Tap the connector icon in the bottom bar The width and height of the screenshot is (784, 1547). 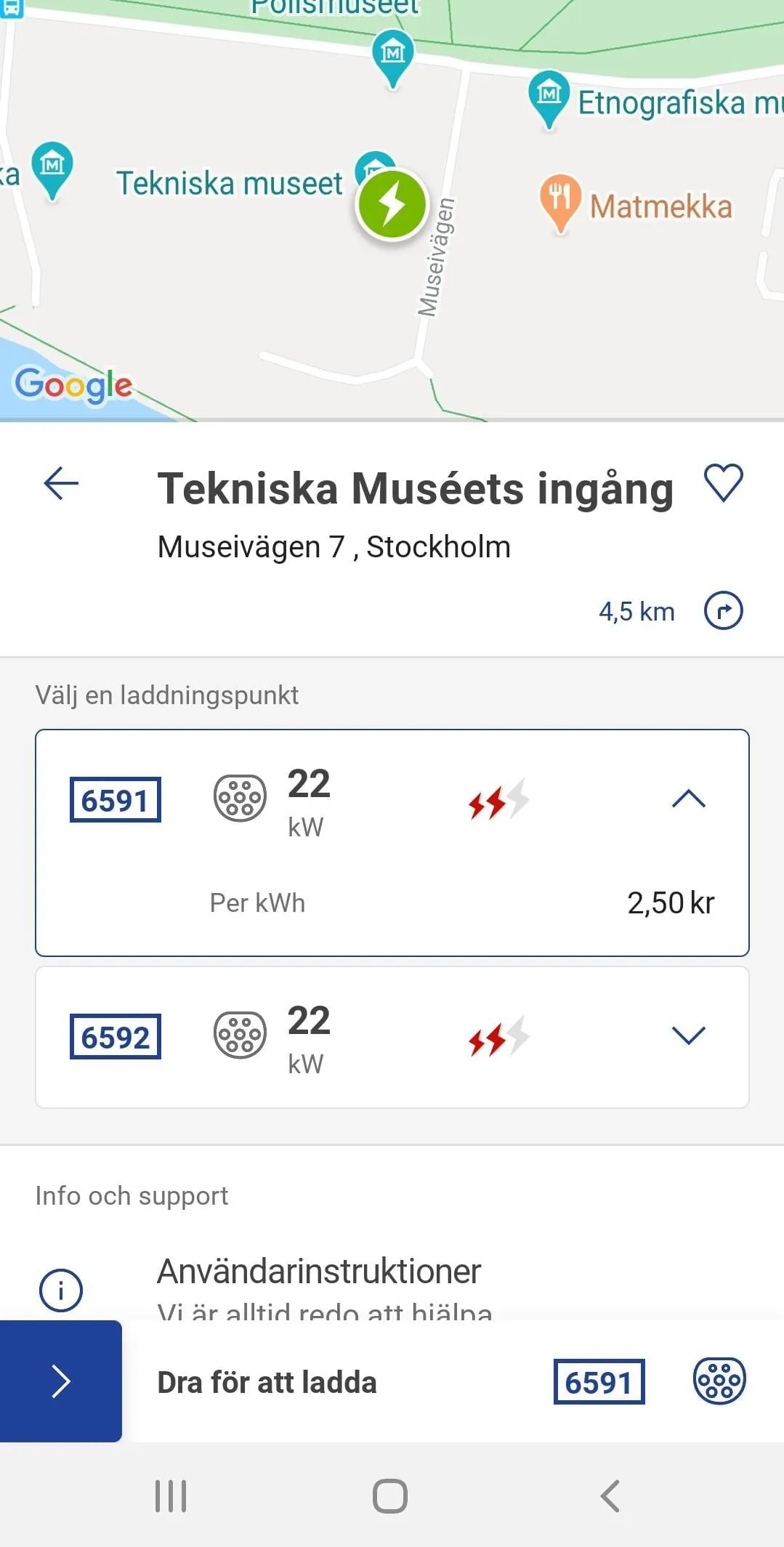[x=719, y=1381]
